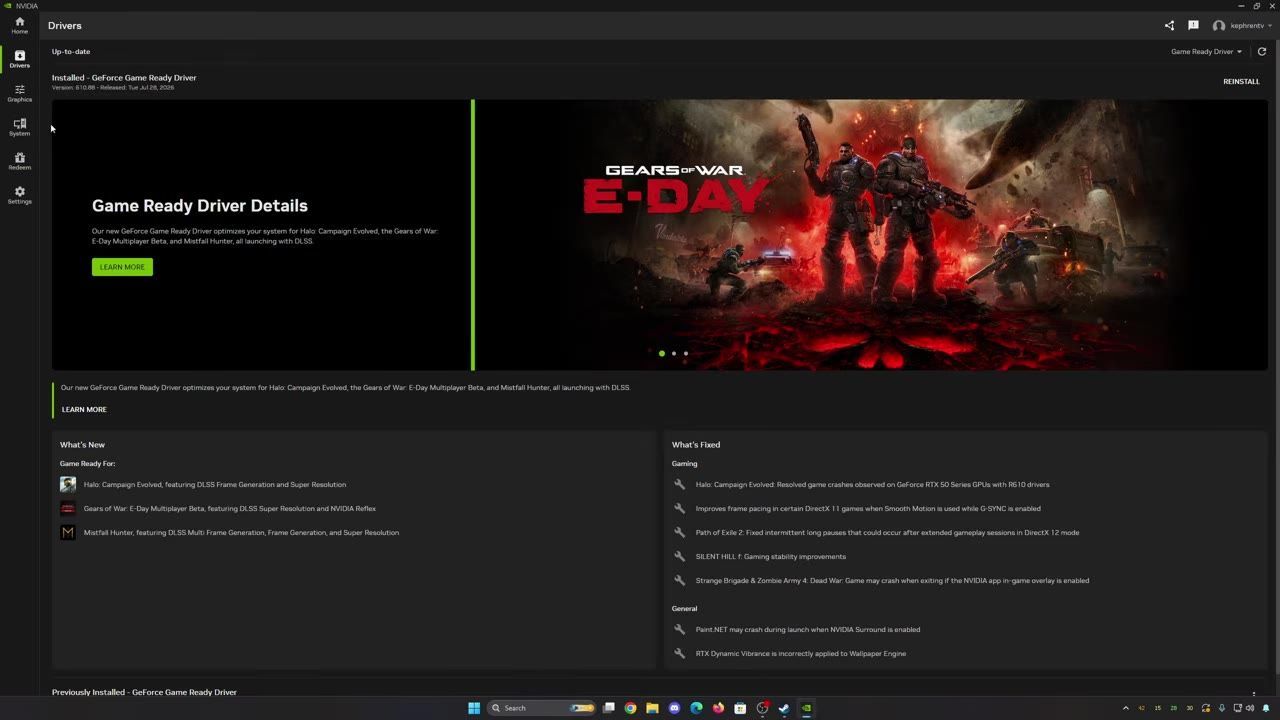Click the user avatar icon

tap(1219, 26)
